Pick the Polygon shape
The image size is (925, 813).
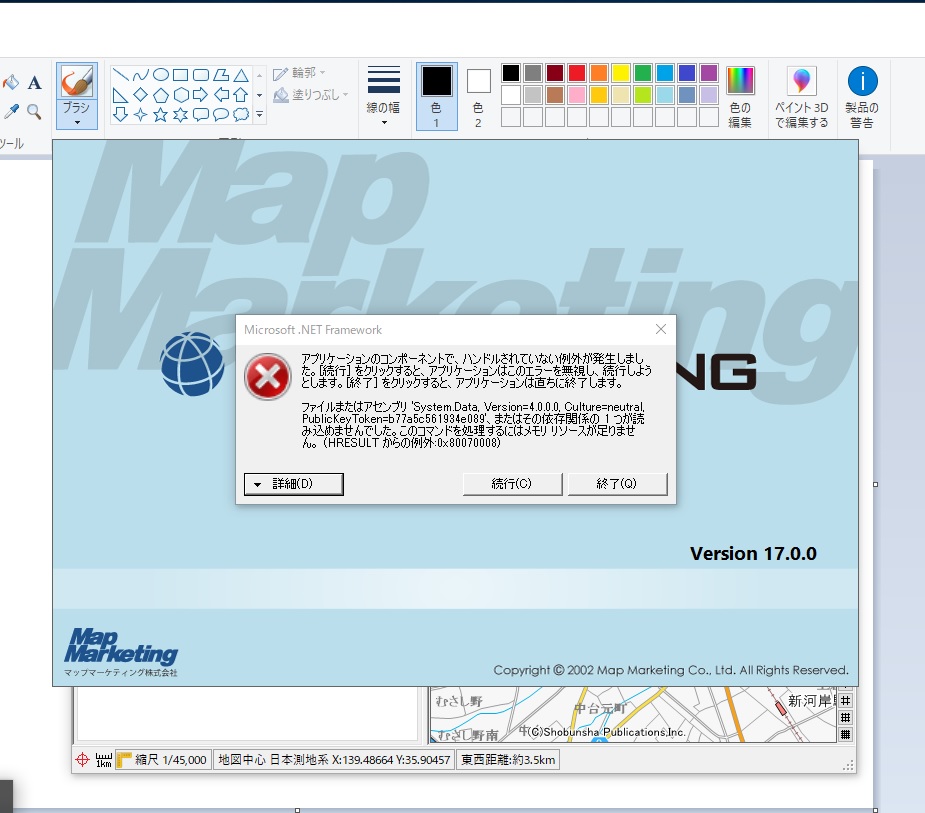click(x=221, y=75)
